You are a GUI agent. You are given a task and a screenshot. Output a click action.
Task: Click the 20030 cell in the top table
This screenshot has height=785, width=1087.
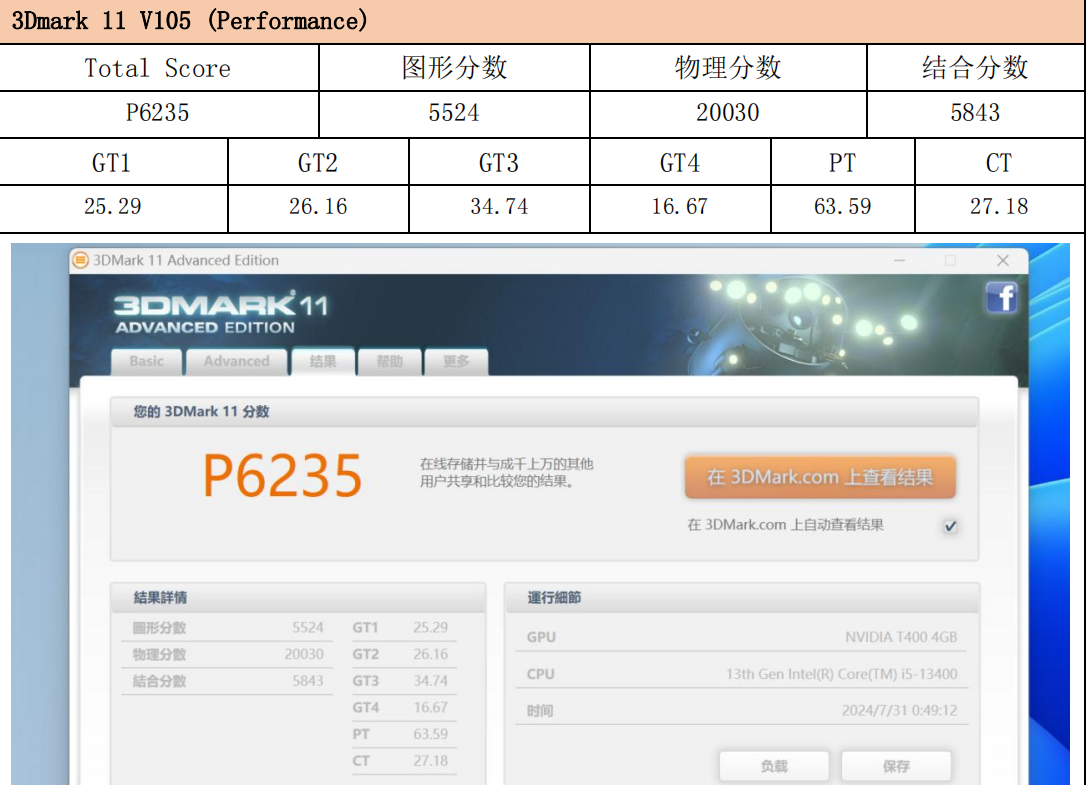pyautogui.click(x=728, y=113)
